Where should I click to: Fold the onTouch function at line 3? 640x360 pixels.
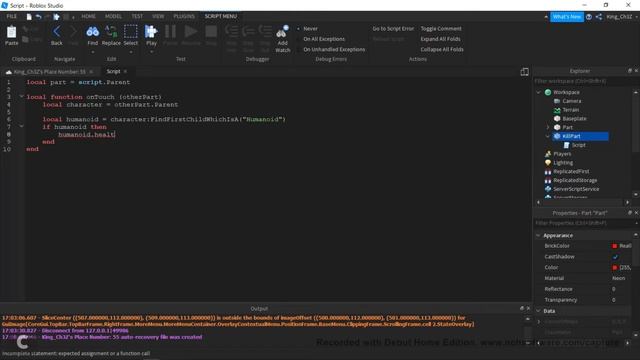(21, 97)
